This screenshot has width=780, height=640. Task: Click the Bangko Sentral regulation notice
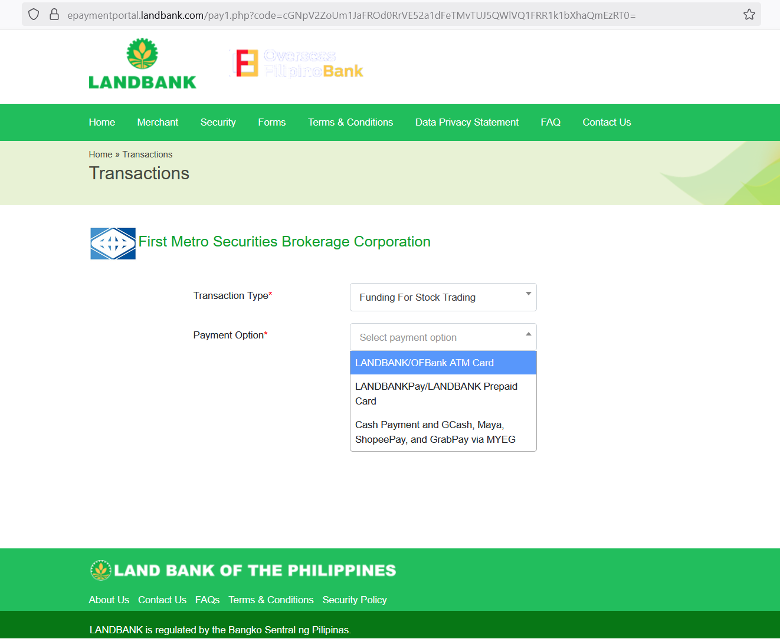(x=219, y=630)
